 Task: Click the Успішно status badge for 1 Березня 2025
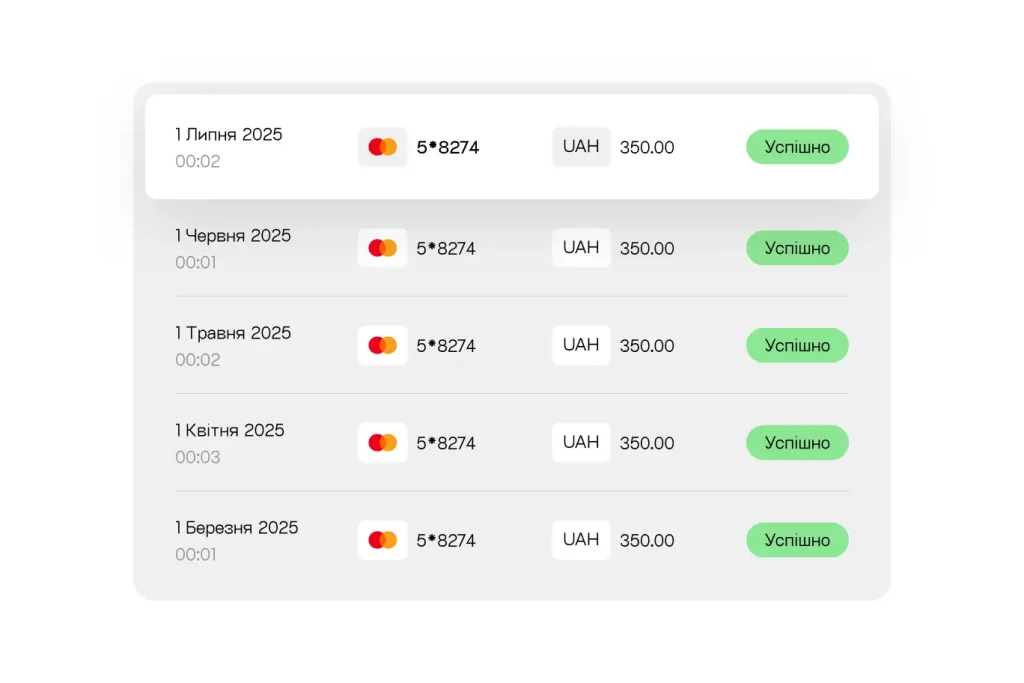pyautogui.click(x=797, y=540)
